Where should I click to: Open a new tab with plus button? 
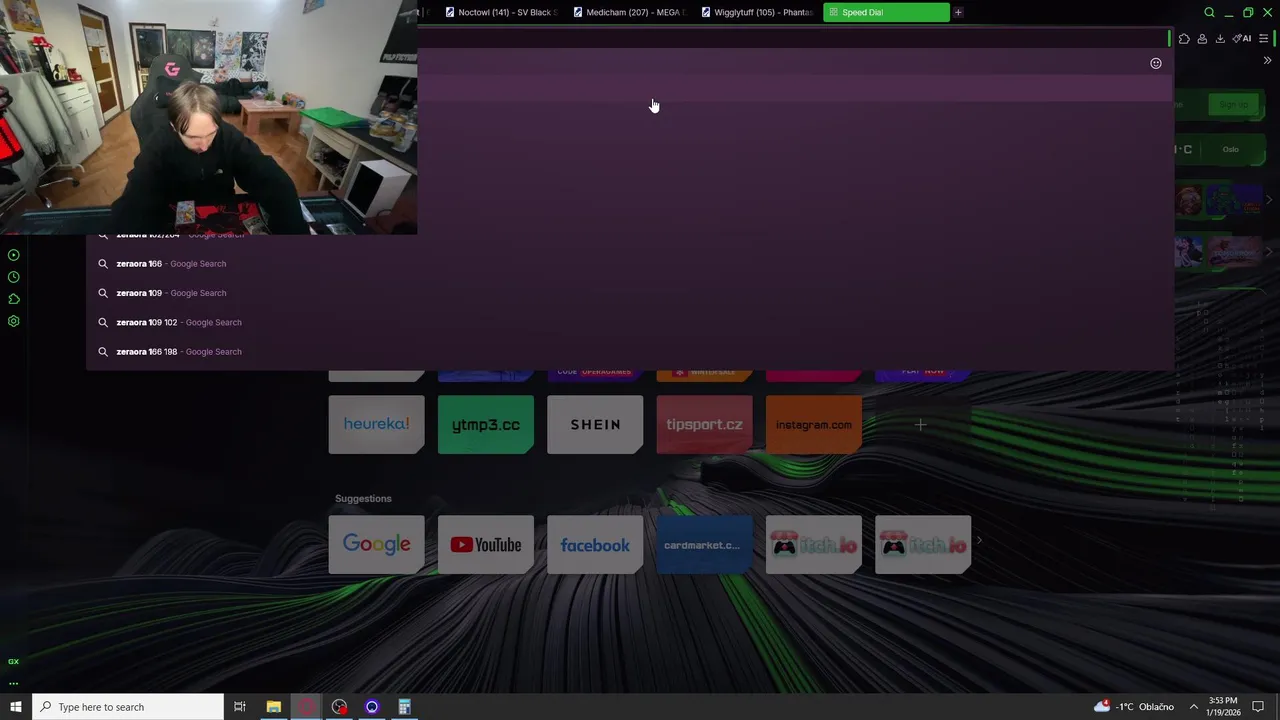coord(958,12)
